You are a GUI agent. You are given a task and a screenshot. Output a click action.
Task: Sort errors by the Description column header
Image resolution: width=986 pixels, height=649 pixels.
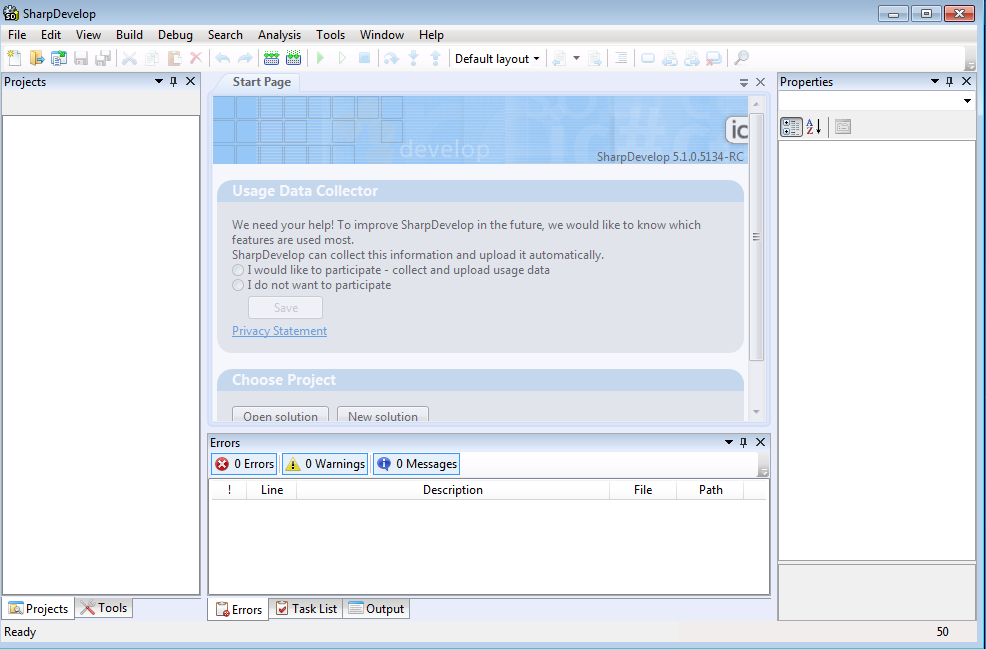pyautogui.click(x=453, y=490)
